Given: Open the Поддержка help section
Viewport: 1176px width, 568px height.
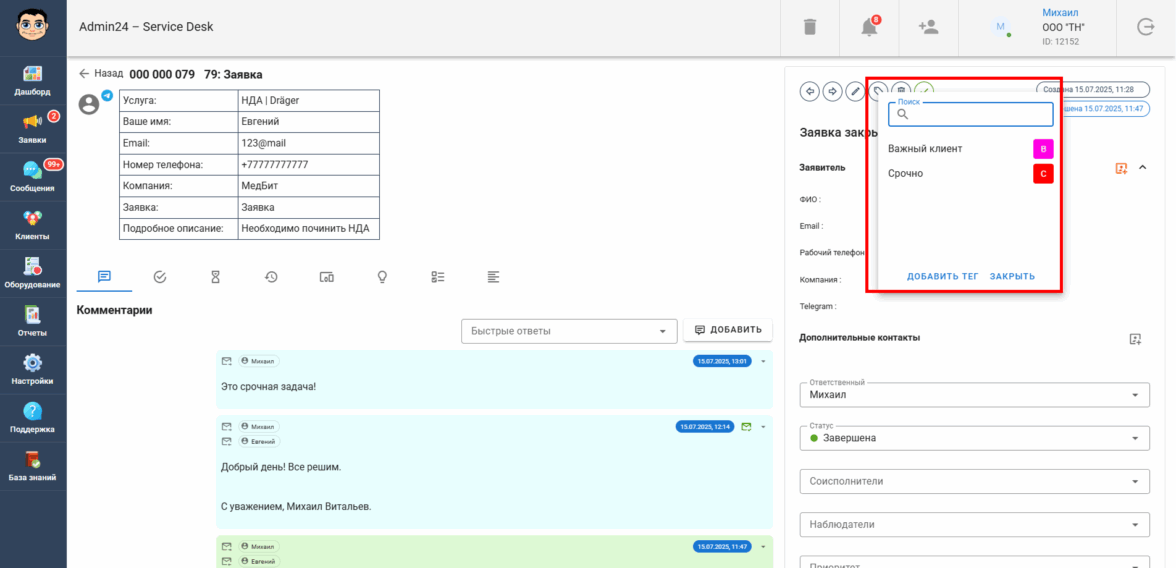Looking at the screenshot, I should point(33,418).
